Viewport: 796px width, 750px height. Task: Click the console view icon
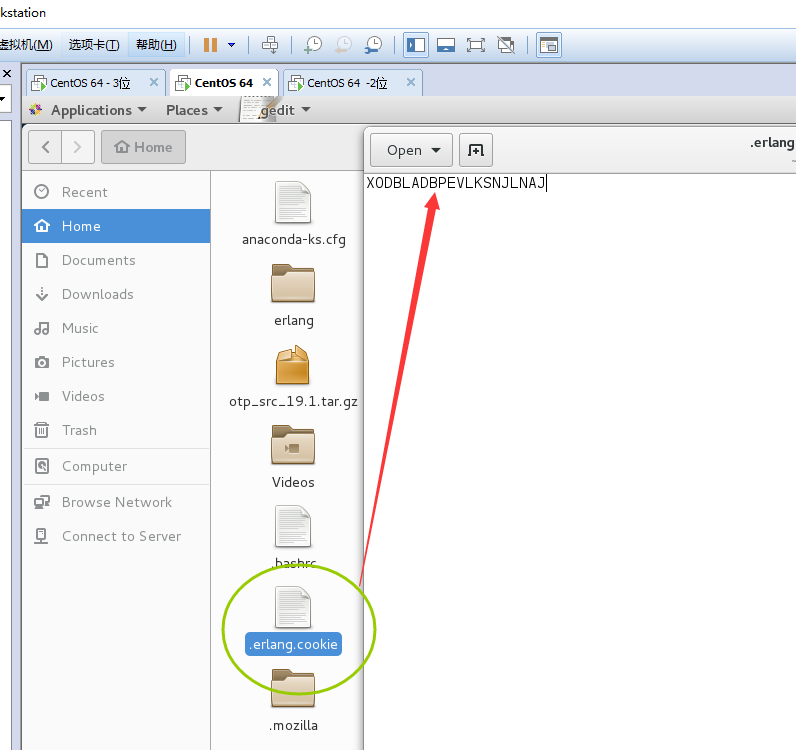pos(549,45)
